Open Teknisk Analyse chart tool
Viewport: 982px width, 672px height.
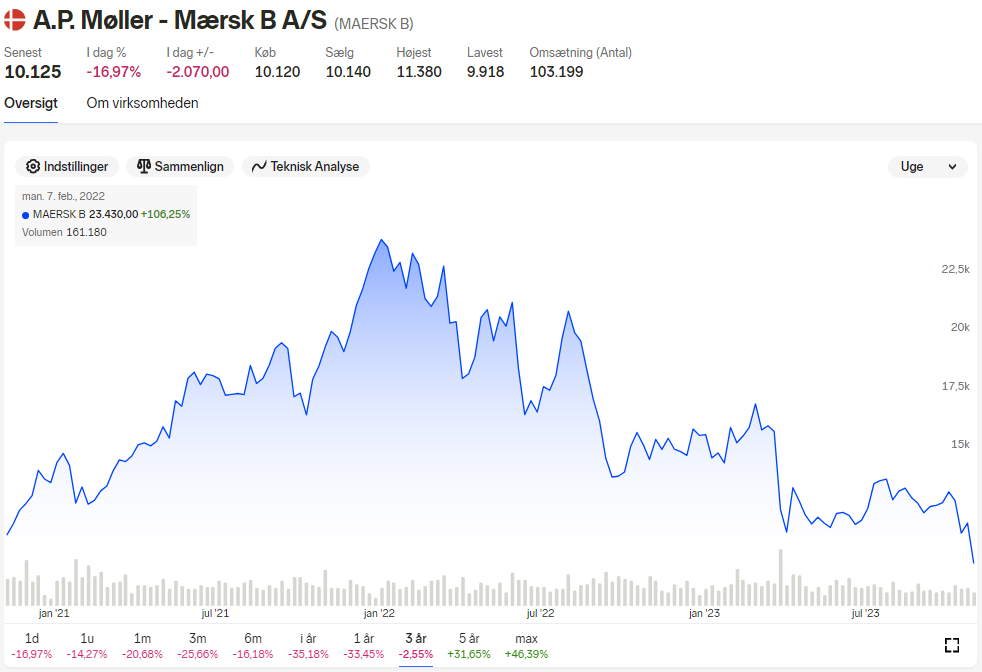pos(306,167)
